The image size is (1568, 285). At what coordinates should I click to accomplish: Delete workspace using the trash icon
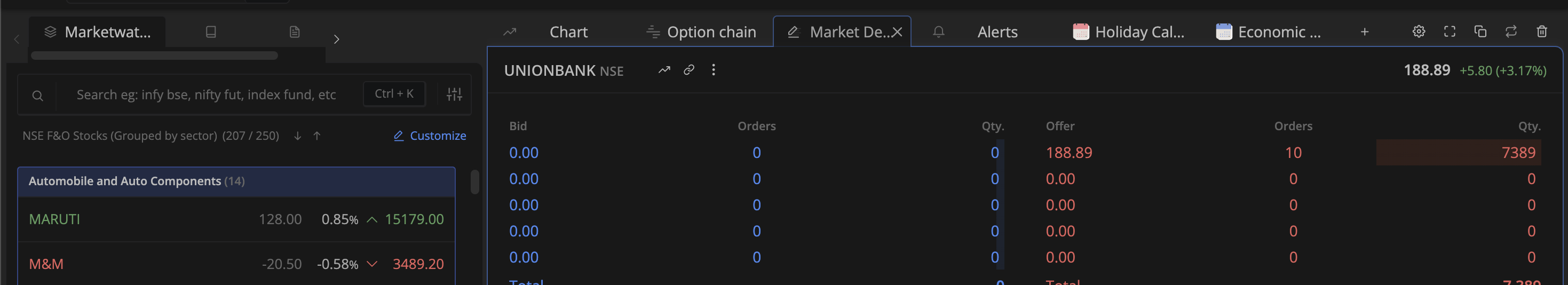[1541, 31]
